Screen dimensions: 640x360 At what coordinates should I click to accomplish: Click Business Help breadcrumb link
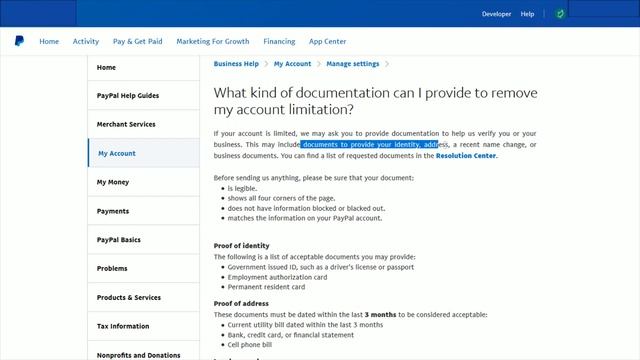[x=236, y=64]
